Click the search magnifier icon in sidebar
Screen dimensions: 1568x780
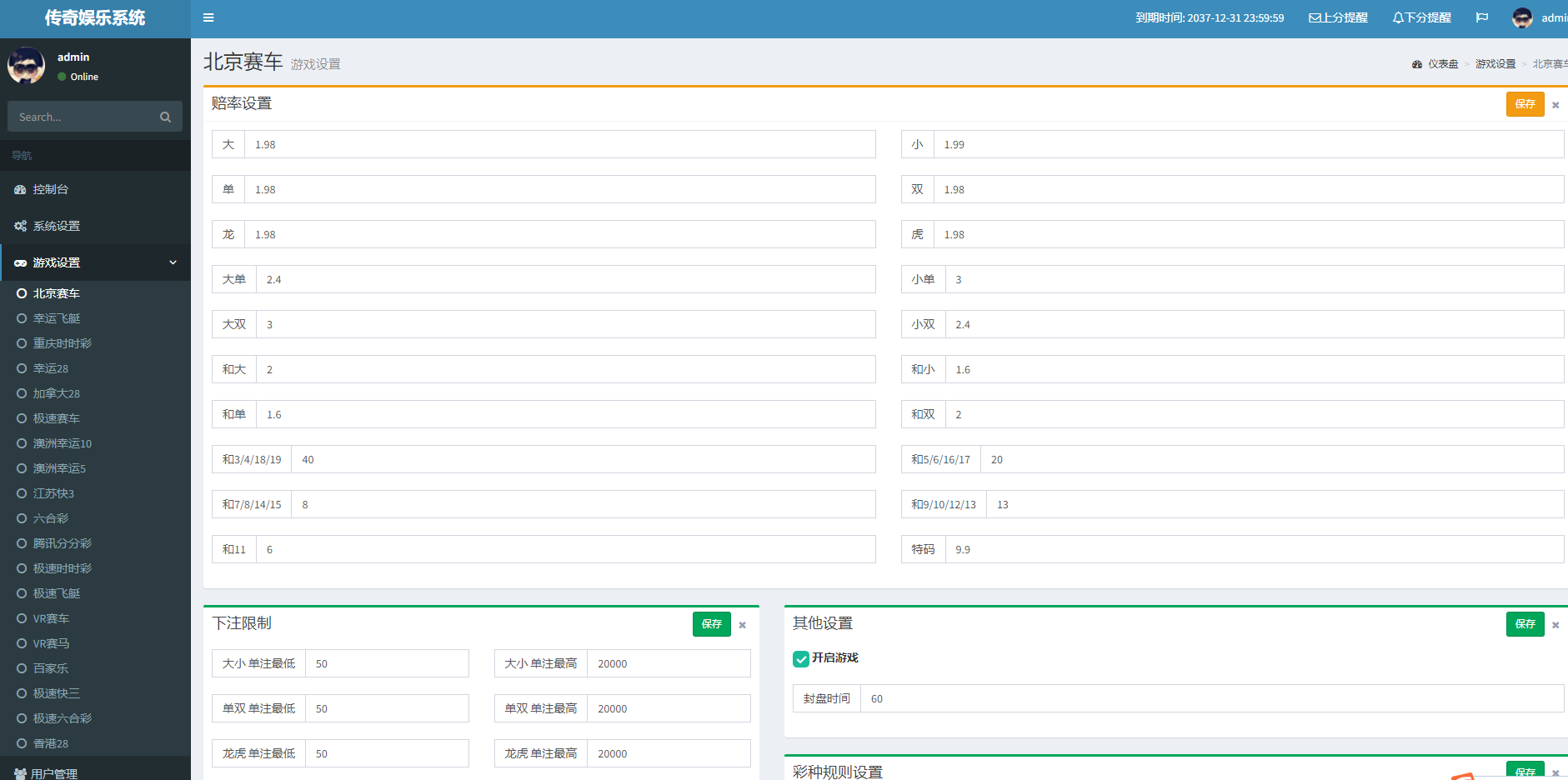(165, 117)
